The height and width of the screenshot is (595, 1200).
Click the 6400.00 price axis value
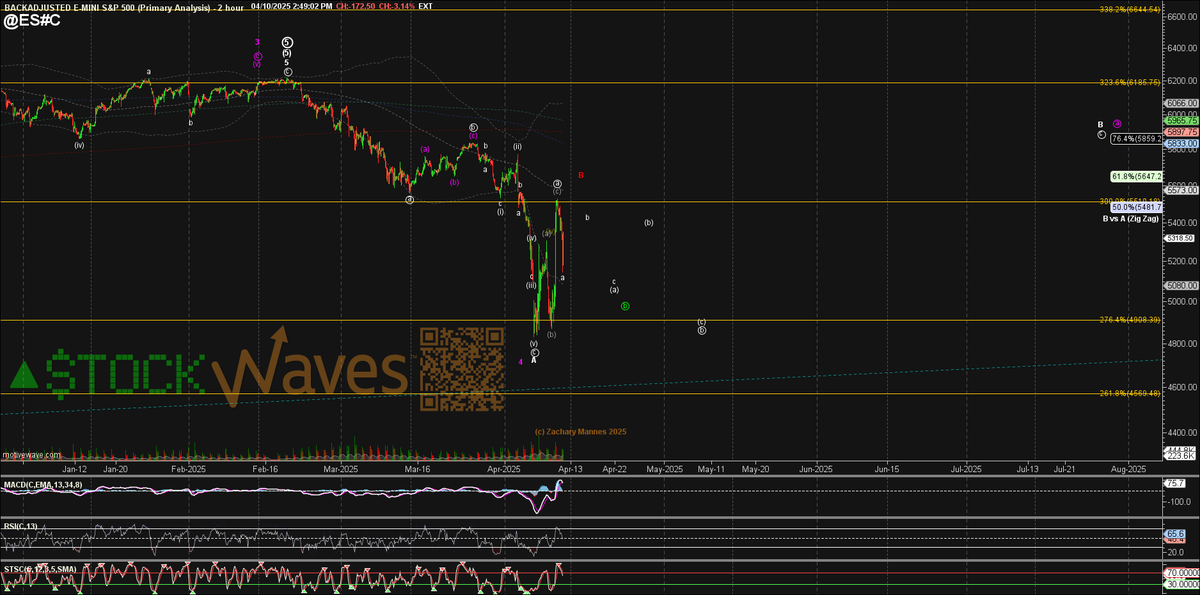(x=1182, y=48)
